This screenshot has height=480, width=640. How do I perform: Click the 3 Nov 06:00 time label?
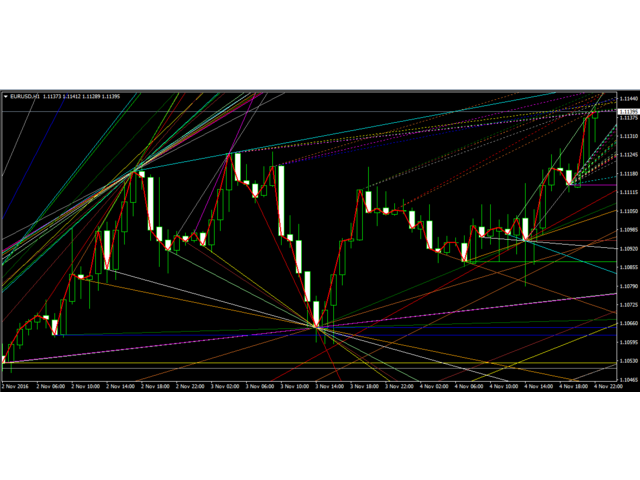point(260,386)
